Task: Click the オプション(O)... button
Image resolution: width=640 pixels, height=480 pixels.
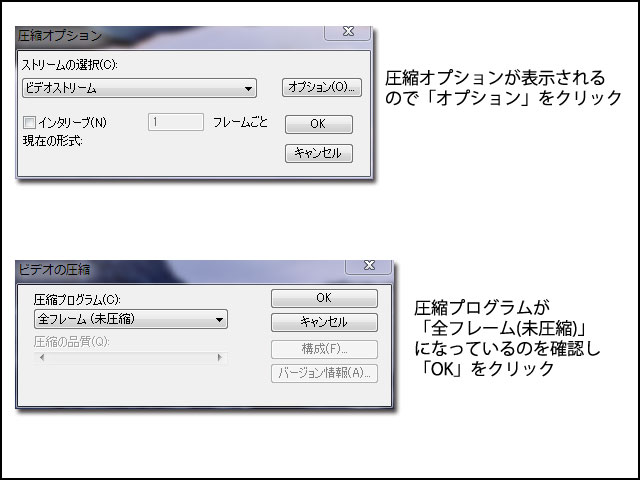Action: [x=322, y=87]
